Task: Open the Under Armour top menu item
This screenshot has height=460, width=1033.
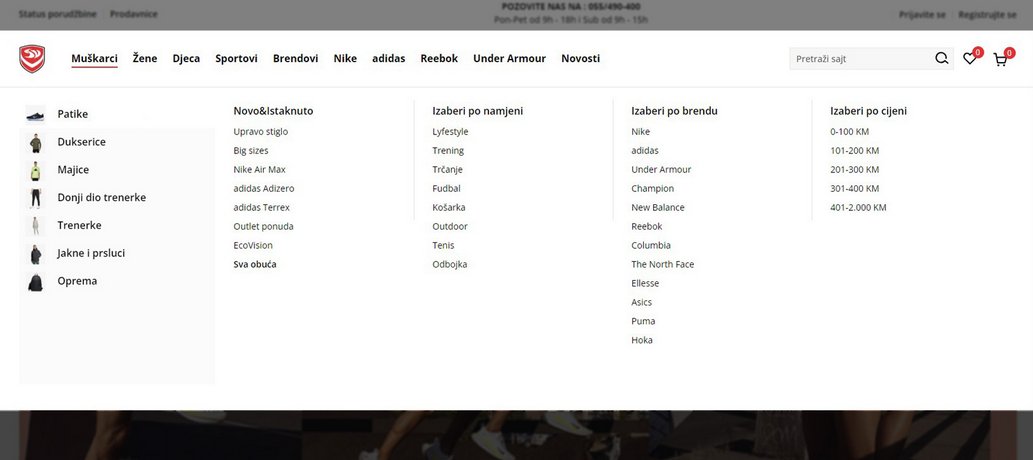Action: pyautogui.click(x=509, y=59)
